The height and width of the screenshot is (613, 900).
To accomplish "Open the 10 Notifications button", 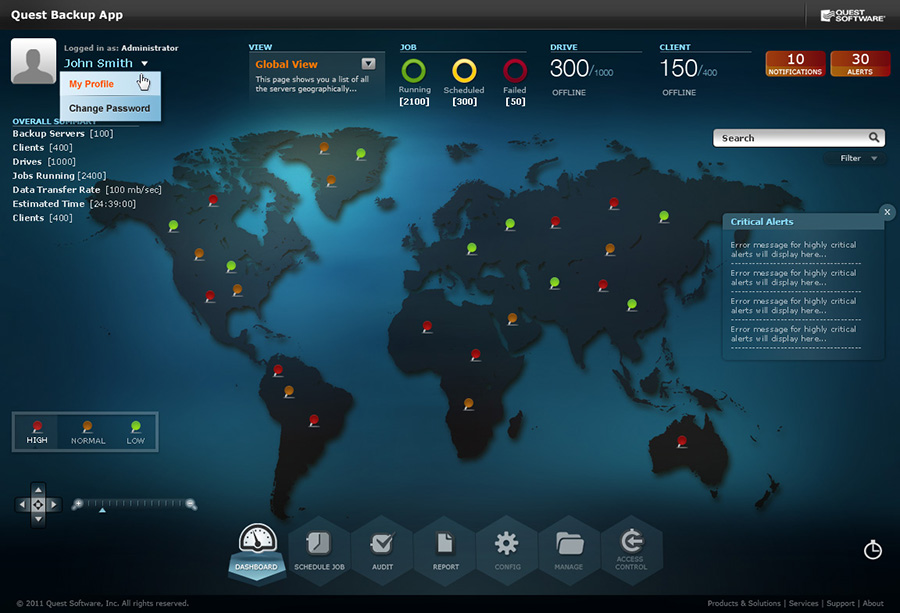I will [x=795, y=64].
